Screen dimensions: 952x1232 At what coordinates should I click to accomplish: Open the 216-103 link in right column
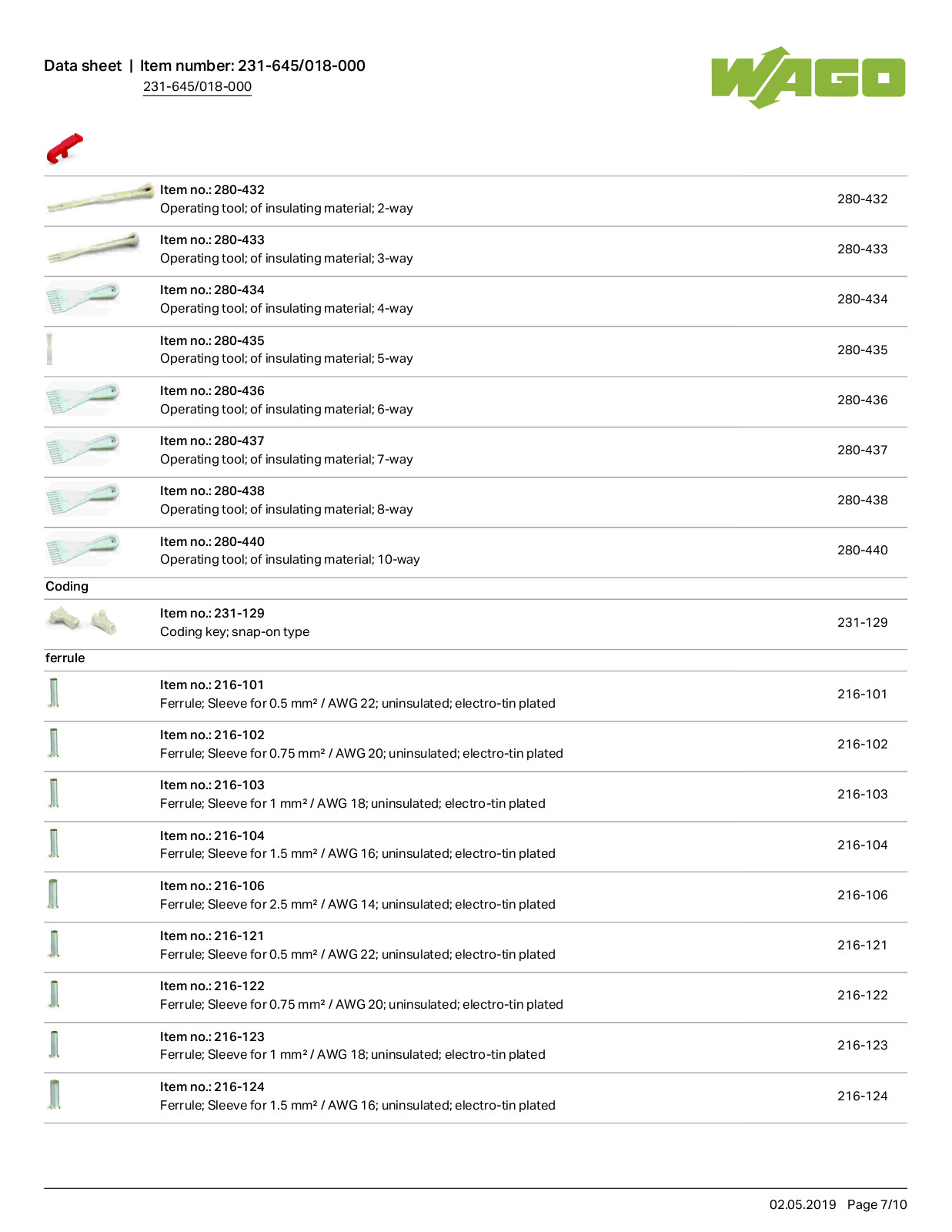tap(862, 795)
